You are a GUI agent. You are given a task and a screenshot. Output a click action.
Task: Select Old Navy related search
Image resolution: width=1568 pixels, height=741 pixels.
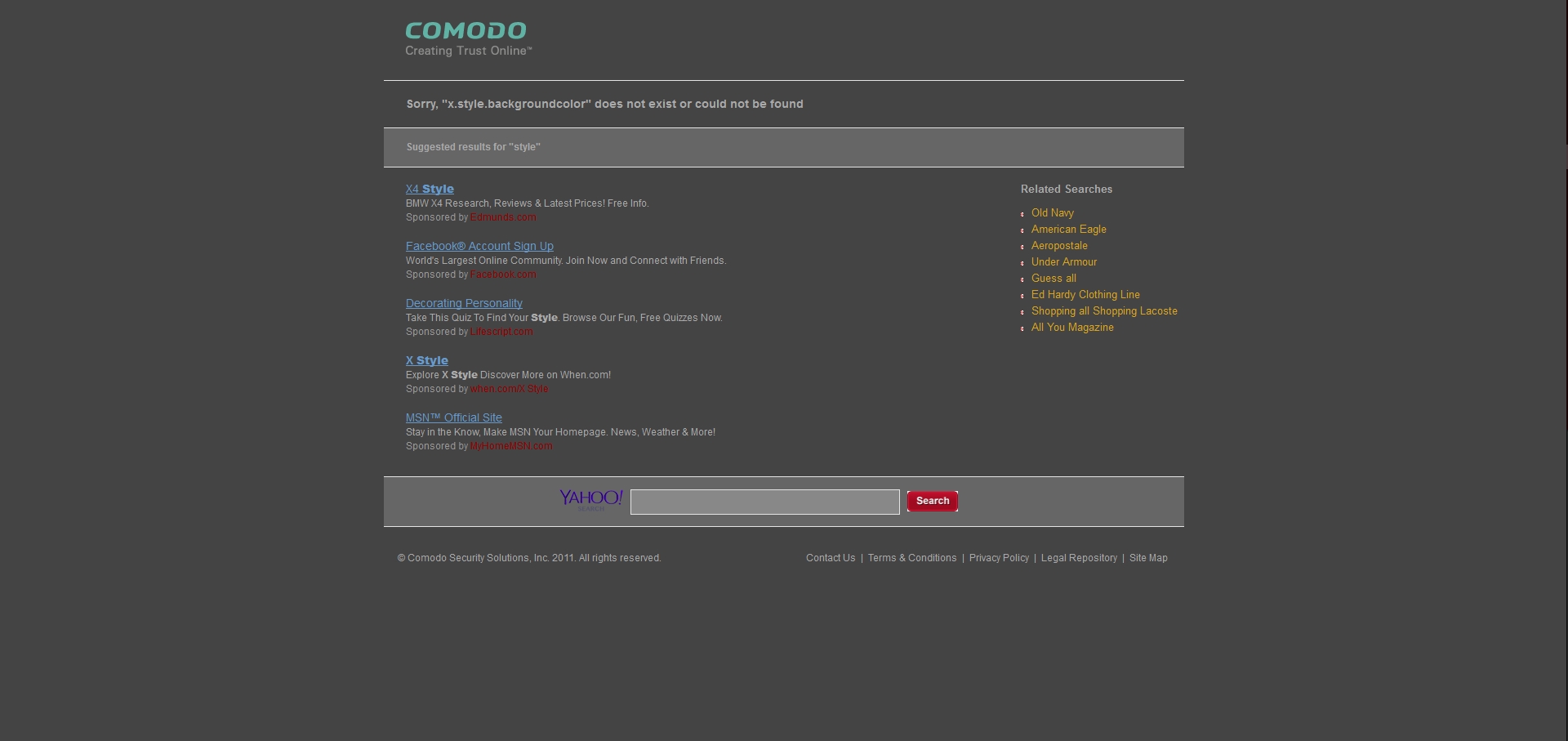click(1053, 212)
